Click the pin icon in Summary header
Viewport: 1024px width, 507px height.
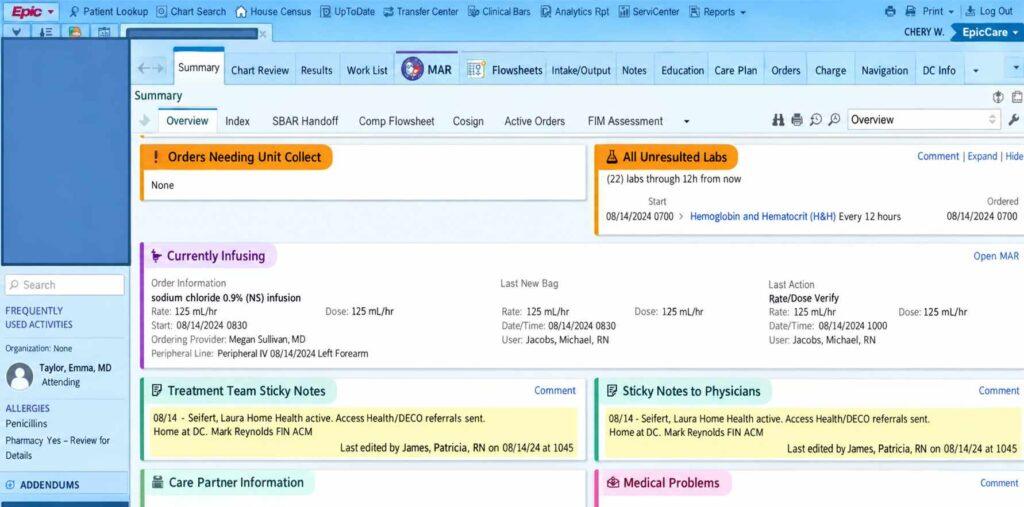coord(998,97)
